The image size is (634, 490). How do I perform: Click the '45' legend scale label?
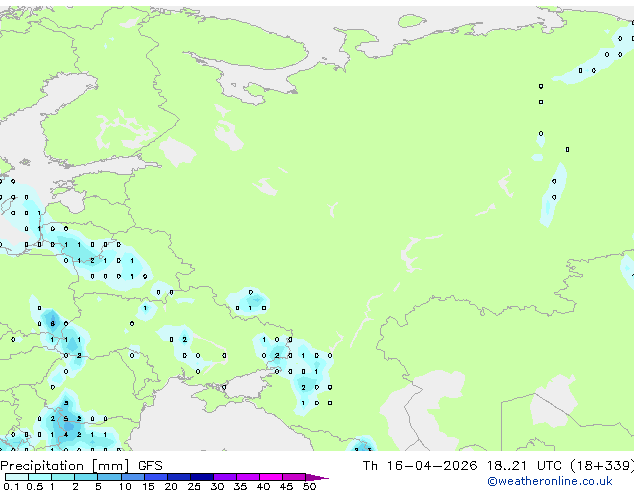tap(286, 486)
